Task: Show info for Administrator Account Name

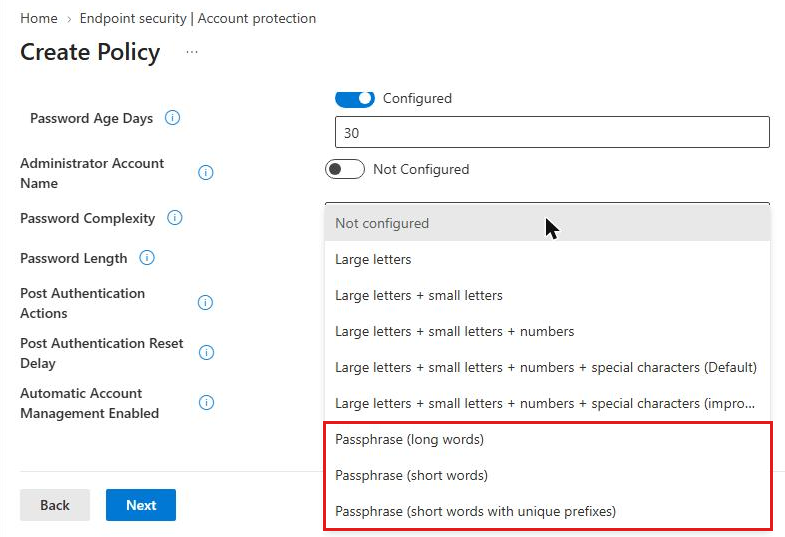Action: pyautogui.click(x=206, y=173)
